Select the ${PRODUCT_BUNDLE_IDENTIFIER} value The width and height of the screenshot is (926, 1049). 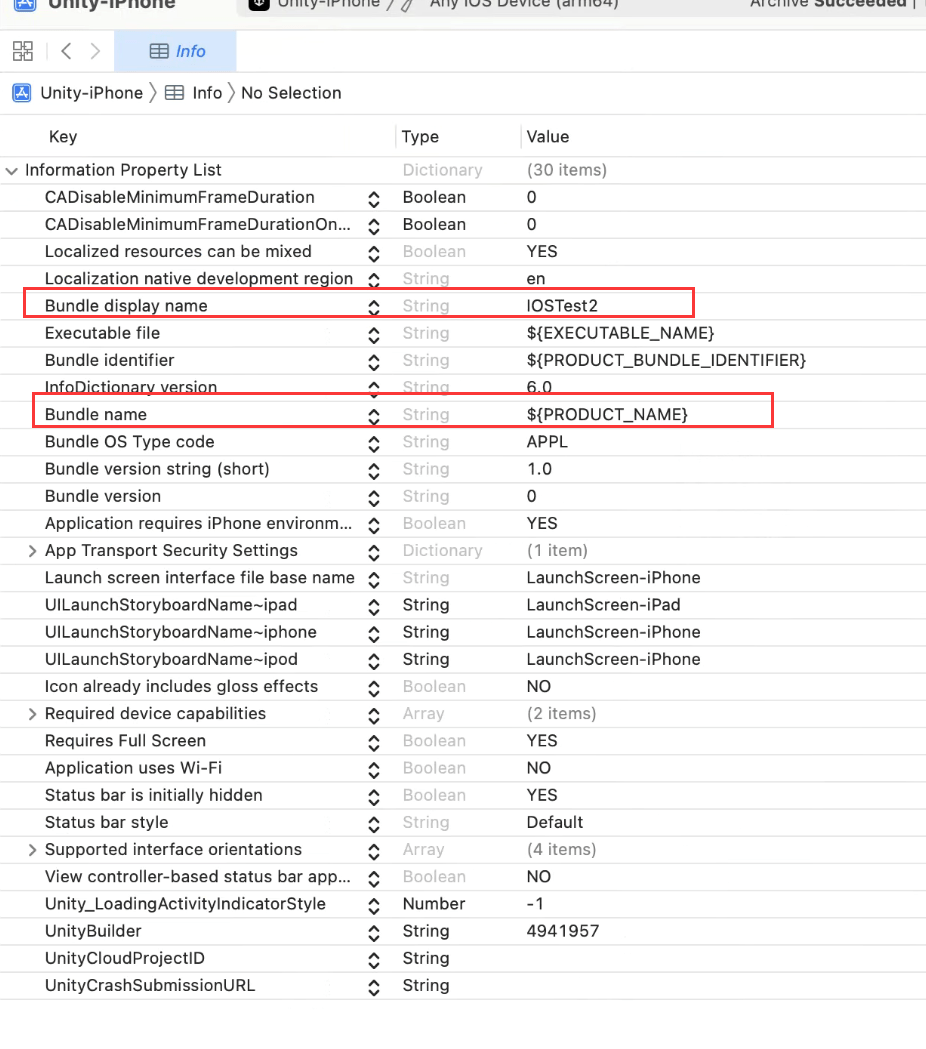pyautogui.click(x=666, y=361)
